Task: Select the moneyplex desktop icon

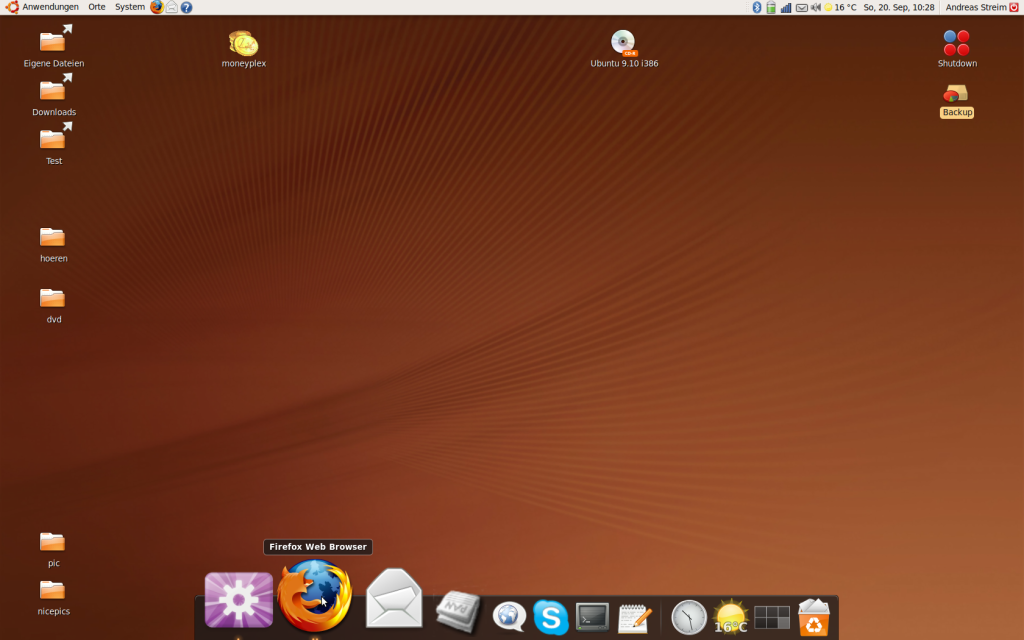Action: tap(243, 44)
